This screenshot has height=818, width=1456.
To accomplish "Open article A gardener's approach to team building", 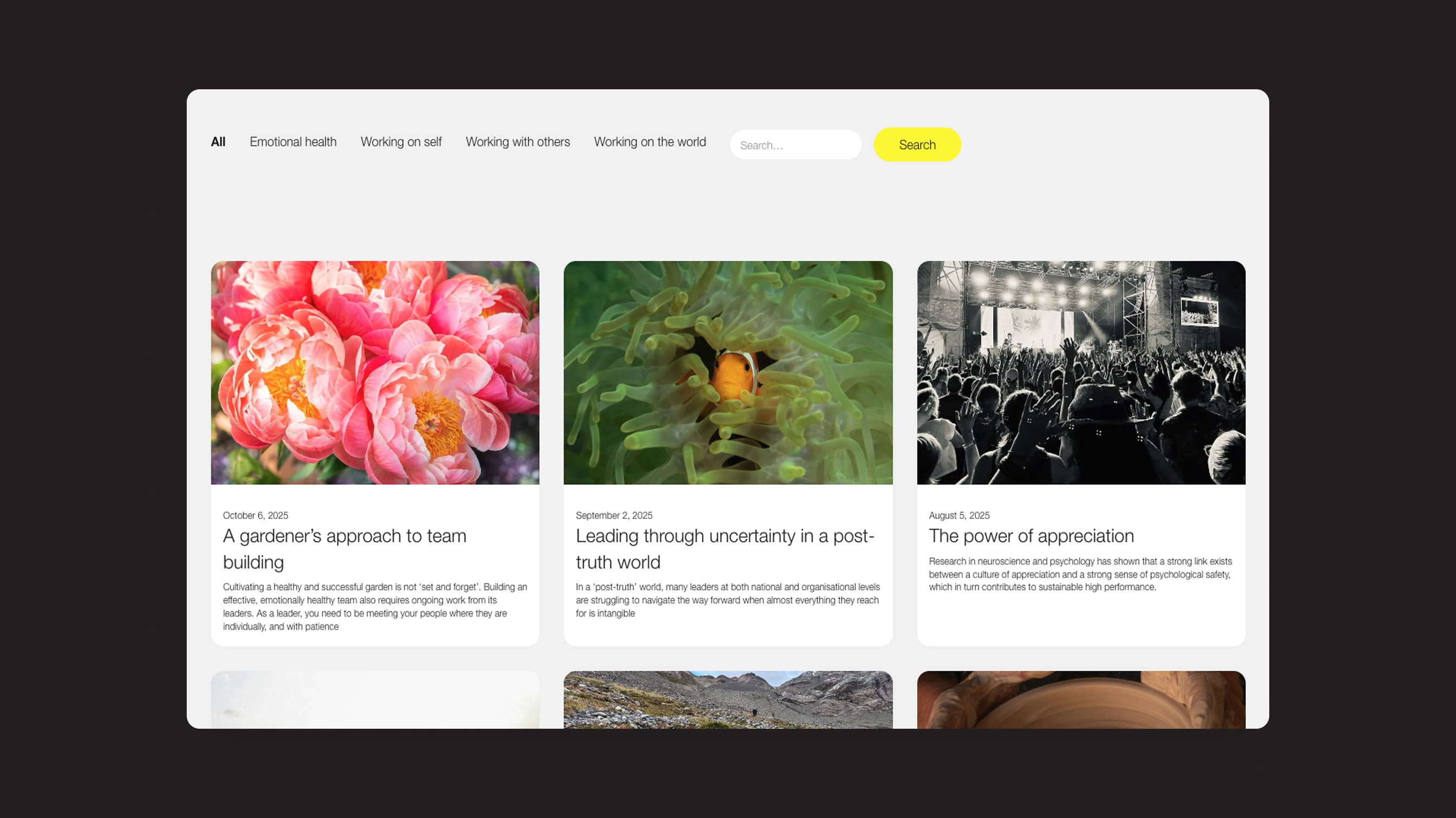I will 344,549.
